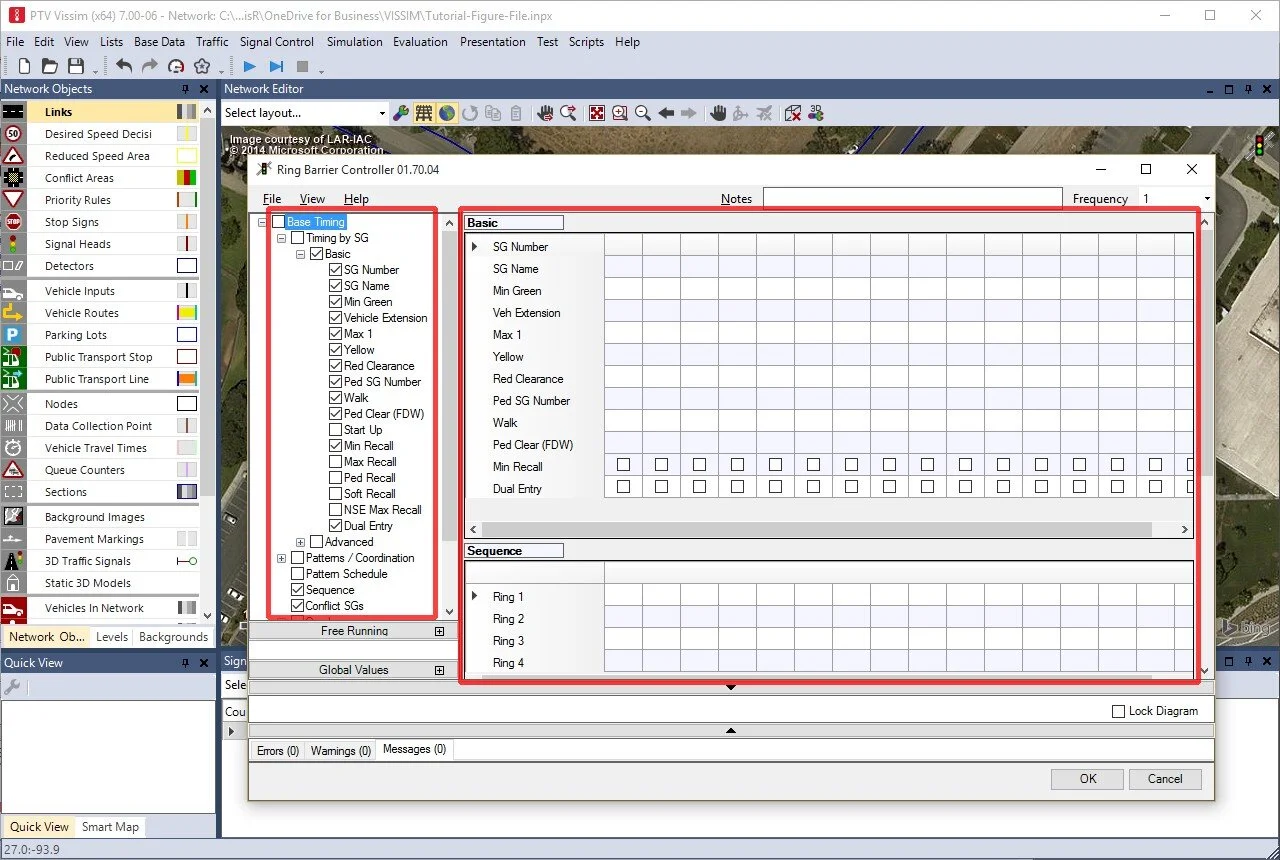Click the zoom in magnifier icon

620,112
